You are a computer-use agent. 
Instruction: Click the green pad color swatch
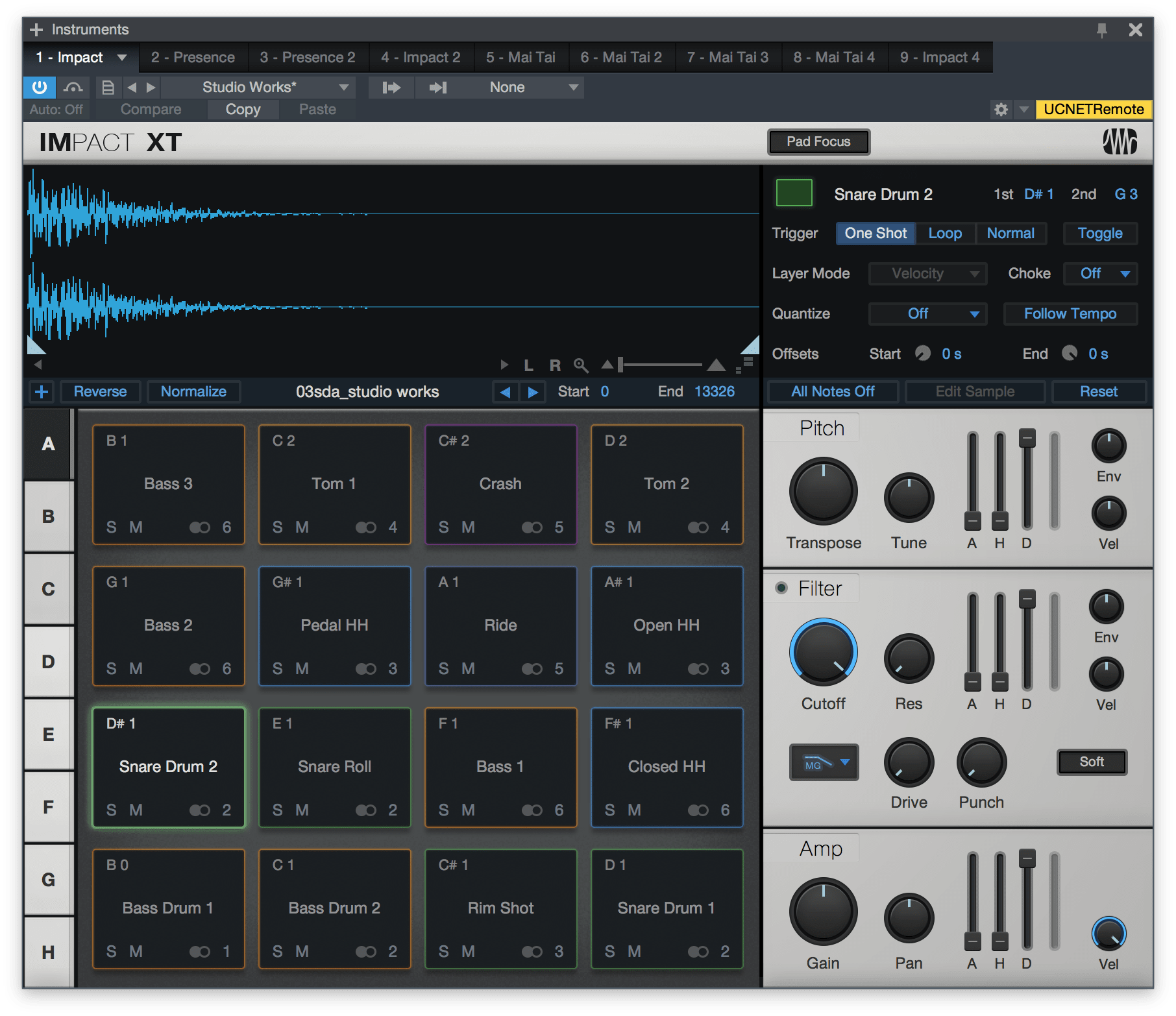coord(794,193)
